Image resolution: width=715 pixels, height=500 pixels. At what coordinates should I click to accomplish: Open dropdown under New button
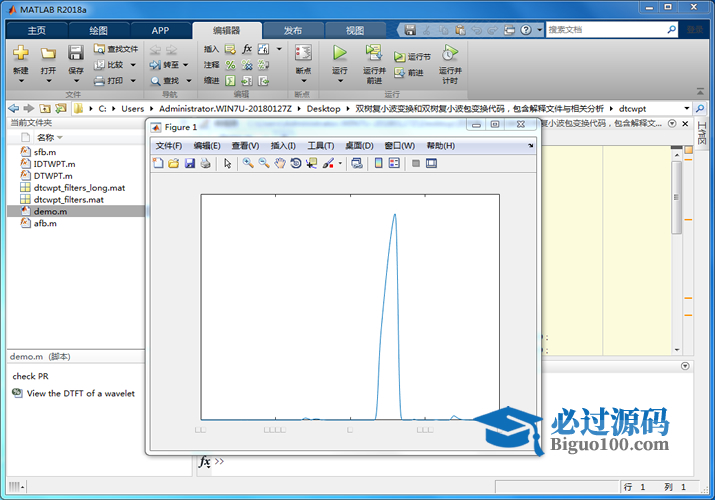[x=21, y=81]
